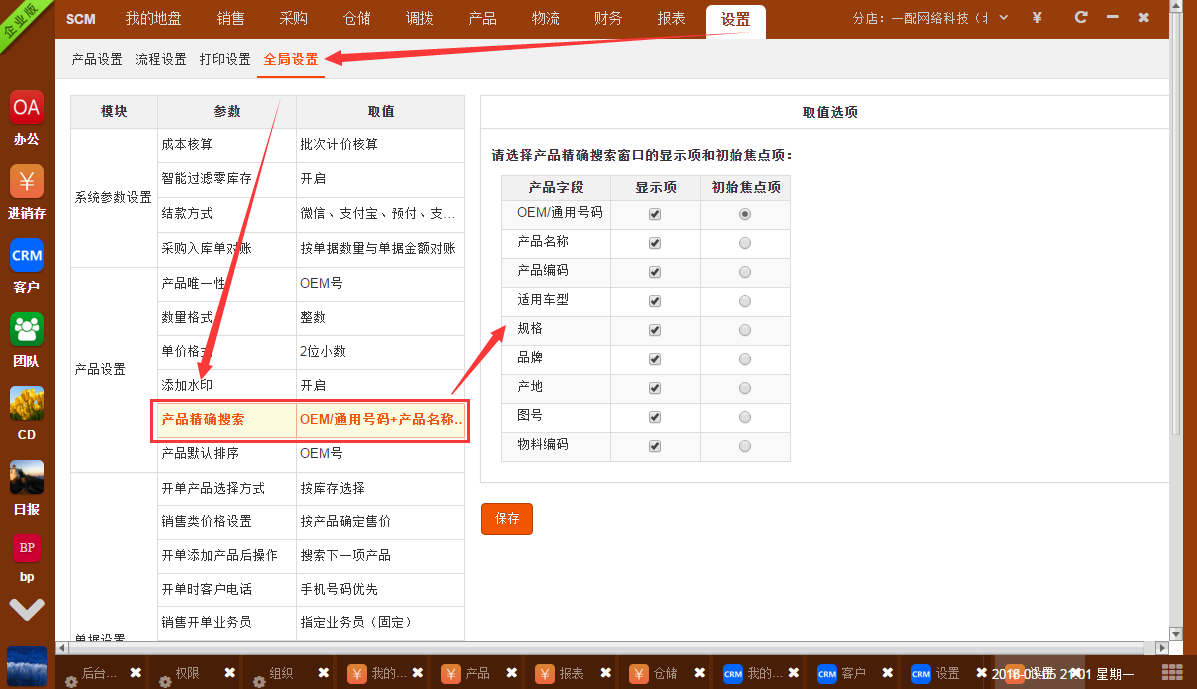1197x689 pixels.
Task: Expand sidebar with the down chevron arrow
Action: pyautogui.click(x=27, y=609)
